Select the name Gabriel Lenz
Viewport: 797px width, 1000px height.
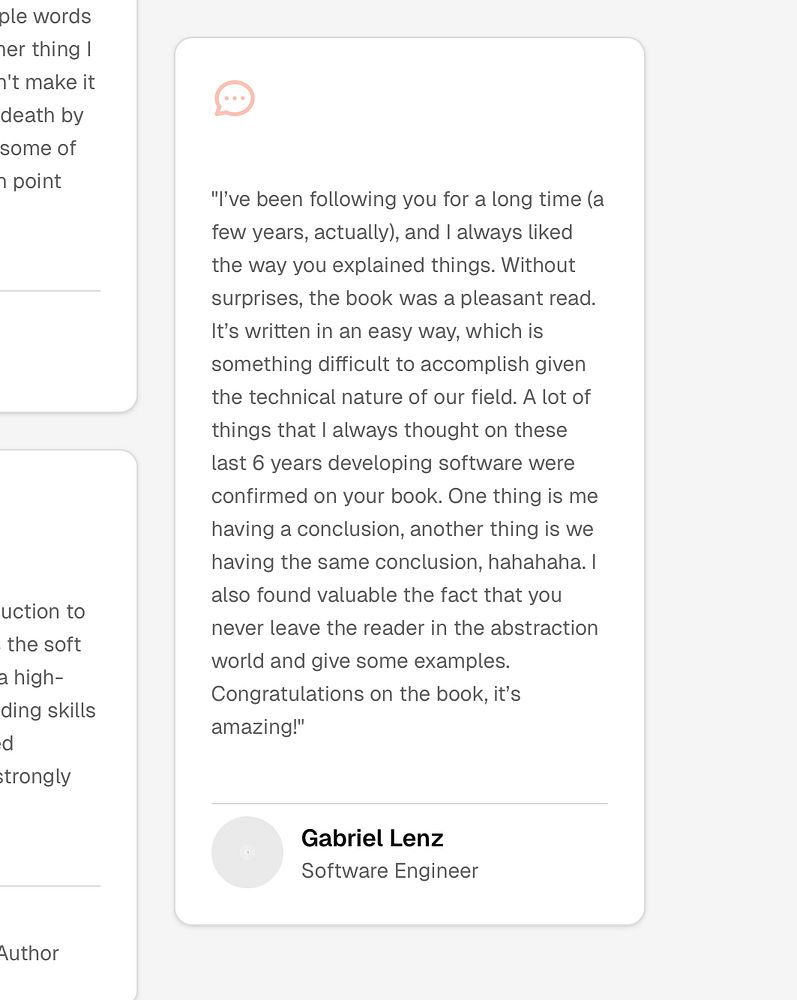(x=372, y=838)
